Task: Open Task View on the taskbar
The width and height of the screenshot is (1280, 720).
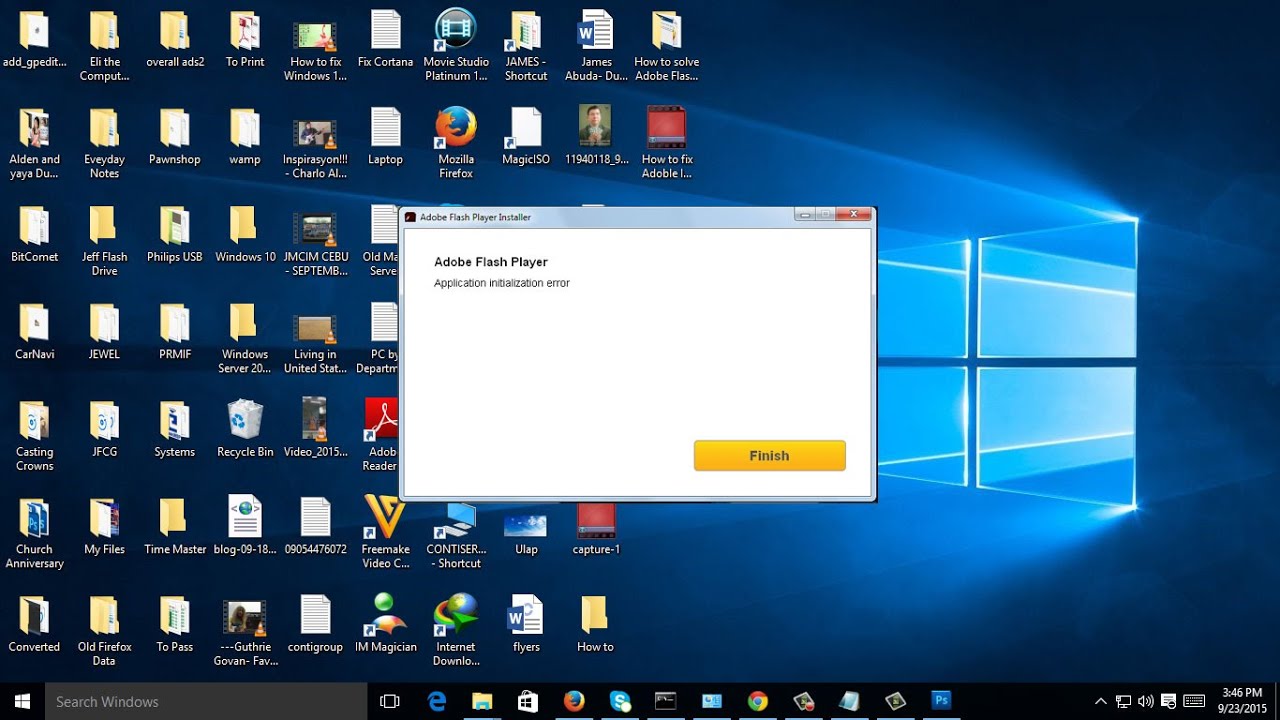Action: point(390,701)
